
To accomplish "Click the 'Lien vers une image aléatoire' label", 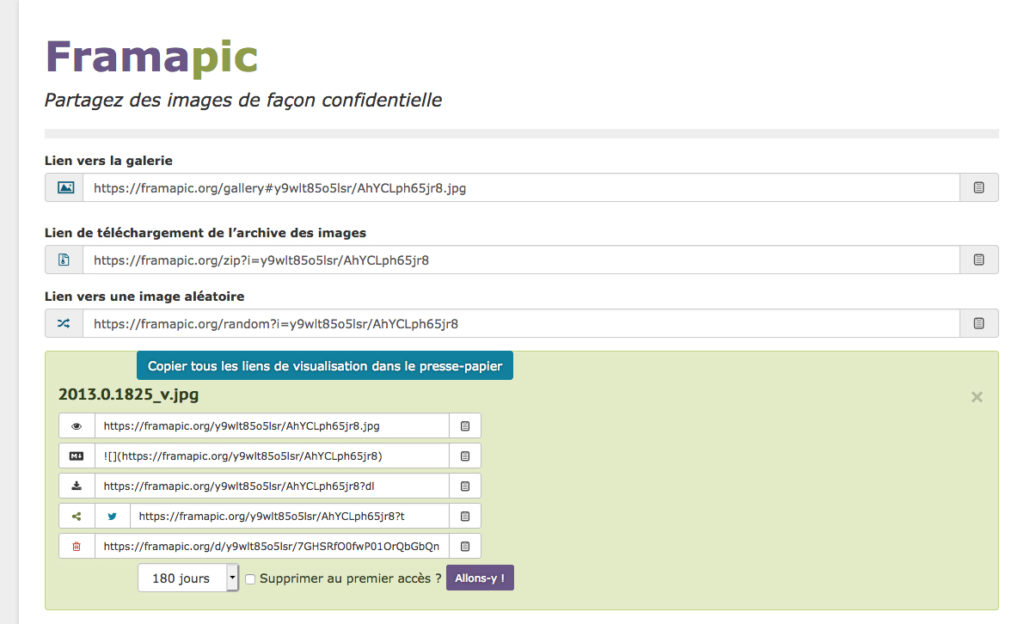I will pyautogui.click(x=144, y=296).
